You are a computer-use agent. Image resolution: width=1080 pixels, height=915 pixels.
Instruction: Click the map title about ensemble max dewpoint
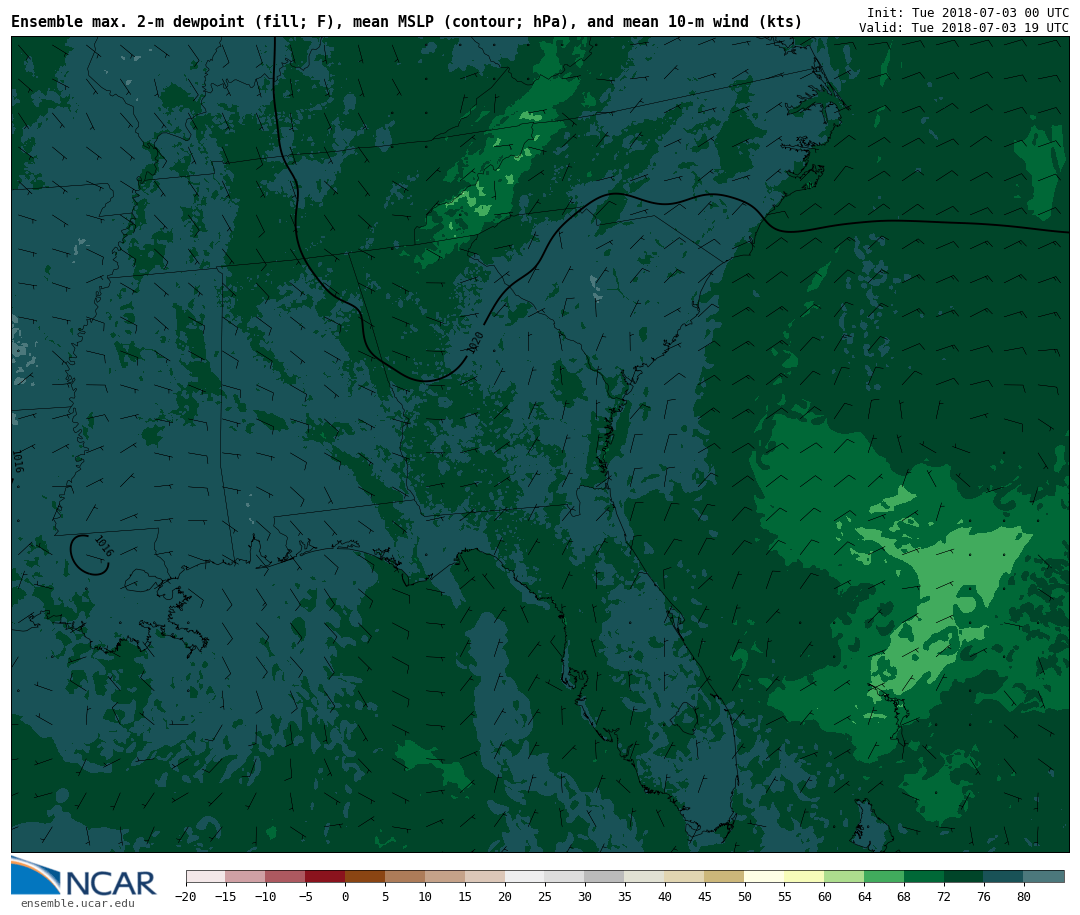point(406,22)
